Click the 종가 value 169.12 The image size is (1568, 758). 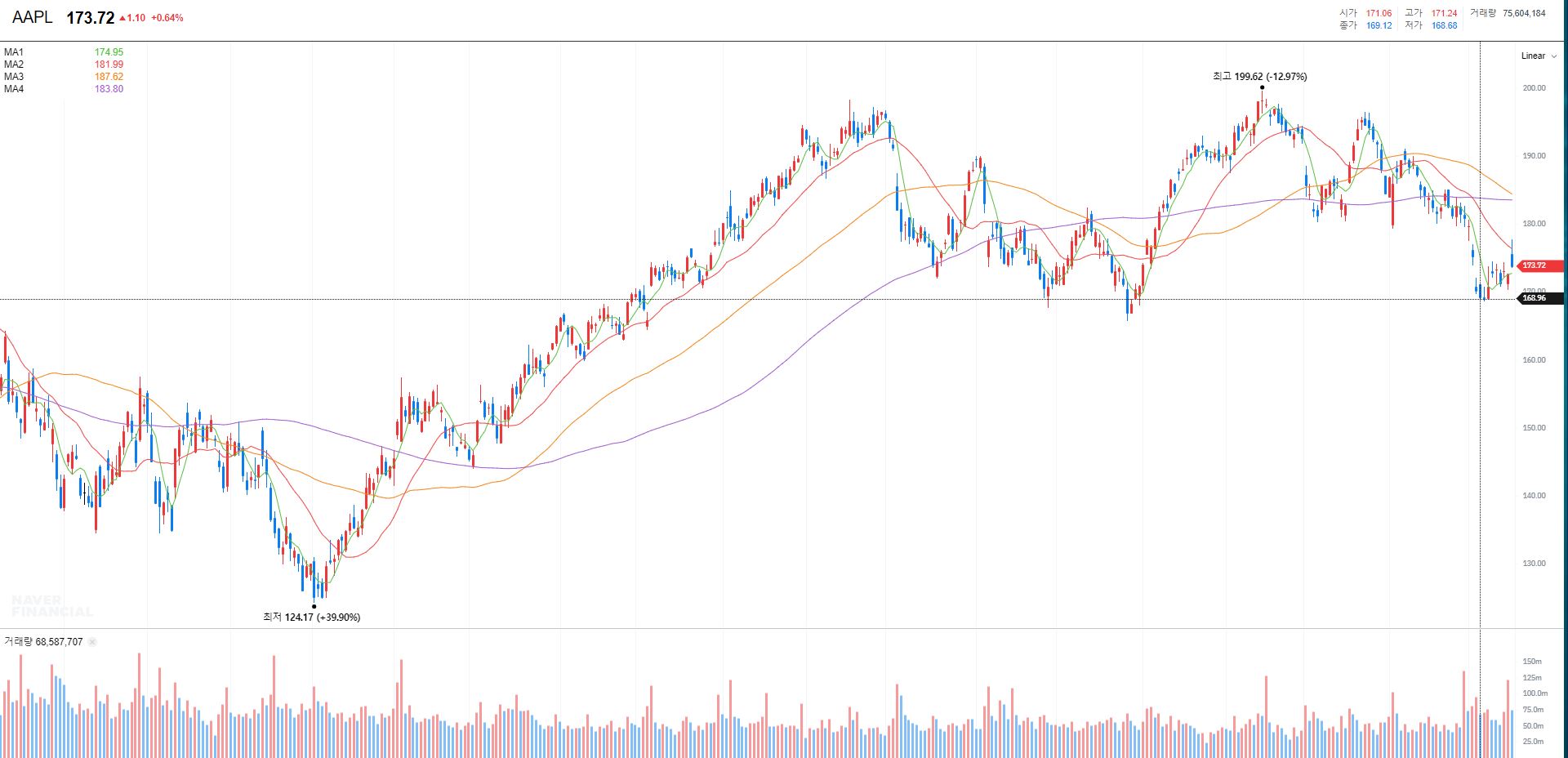click(x=1379, y=25)
